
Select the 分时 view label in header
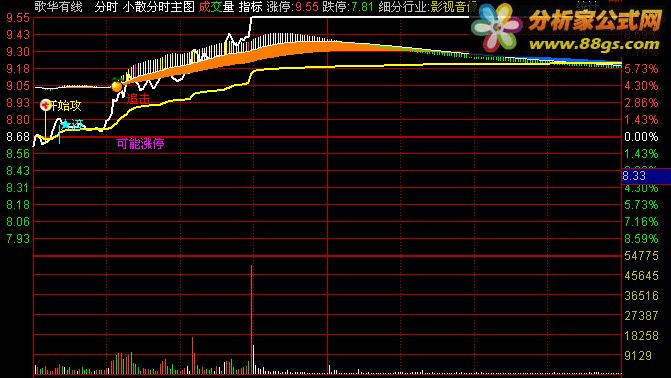point(106,7)
